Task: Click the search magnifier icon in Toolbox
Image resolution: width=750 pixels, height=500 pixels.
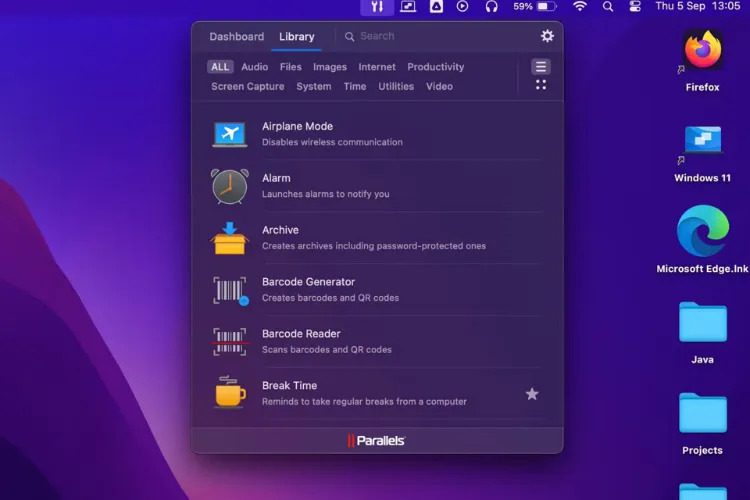Action: click(350, 37)
